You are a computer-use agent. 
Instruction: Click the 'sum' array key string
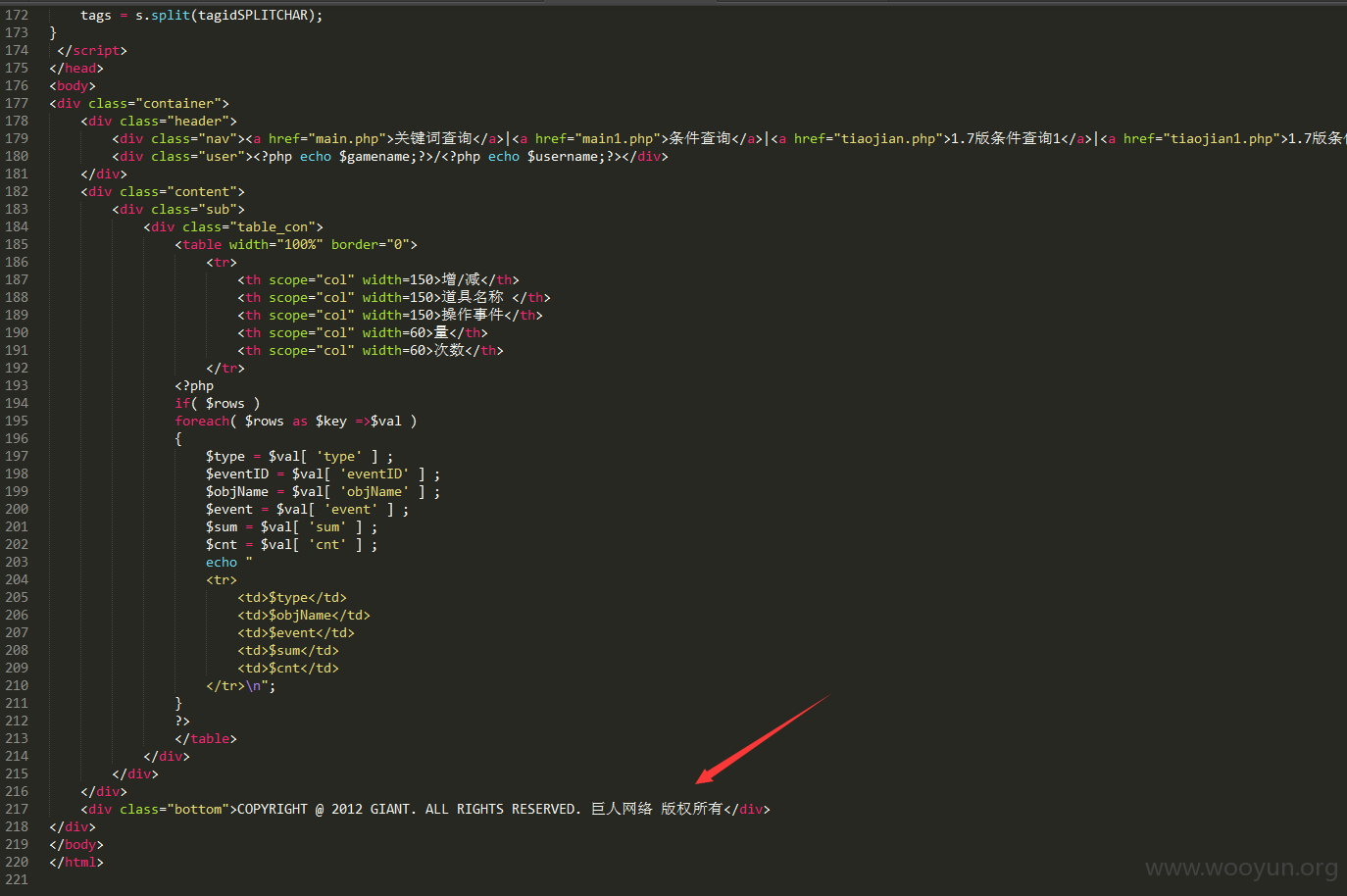point(327,526)
